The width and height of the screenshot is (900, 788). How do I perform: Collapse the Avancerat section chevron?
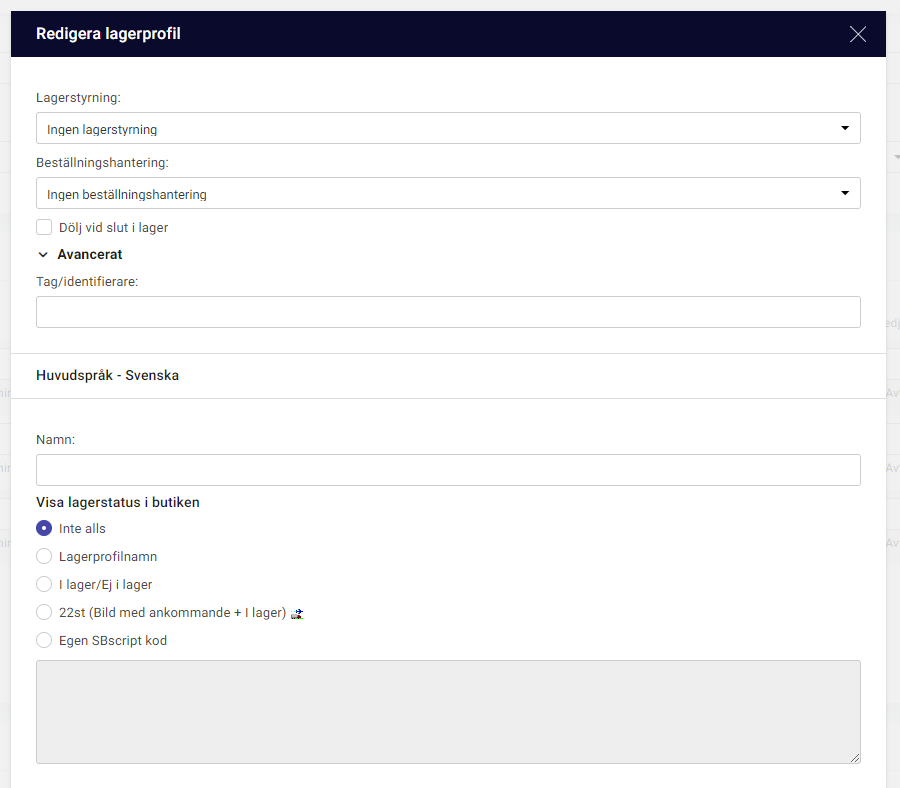click(x=43, y=255)
